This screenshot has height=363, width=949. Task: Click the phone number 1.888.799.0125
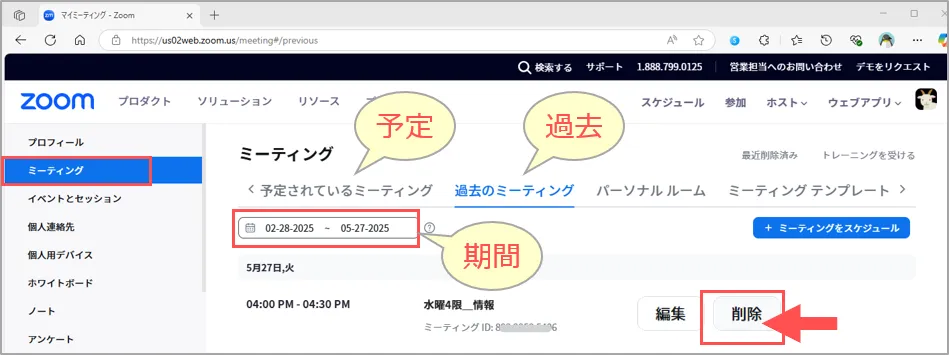click(669, 67)
